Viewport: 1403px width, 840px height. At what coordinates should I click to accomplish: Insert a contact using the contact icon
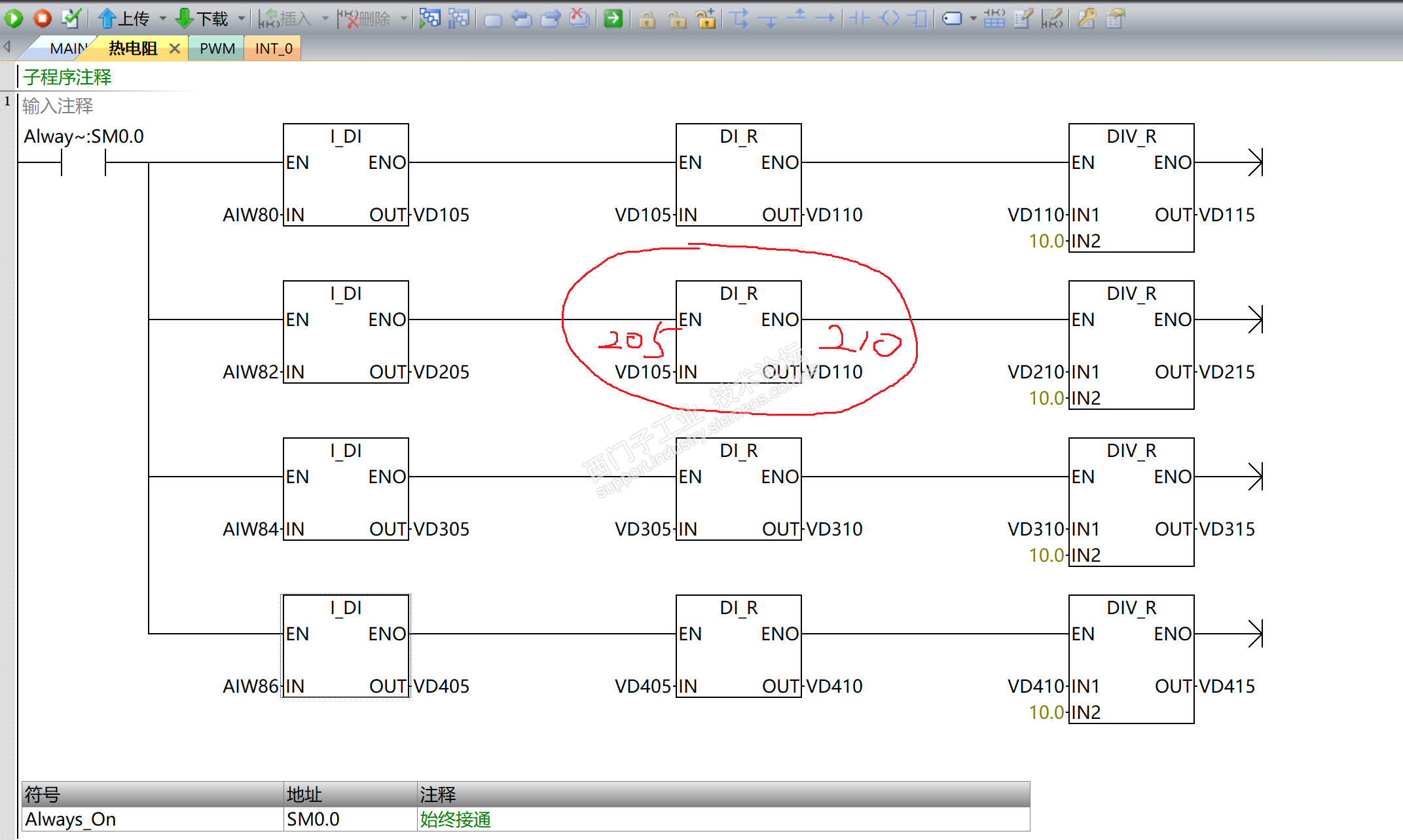pyautogui.click(x=860, y=18)
